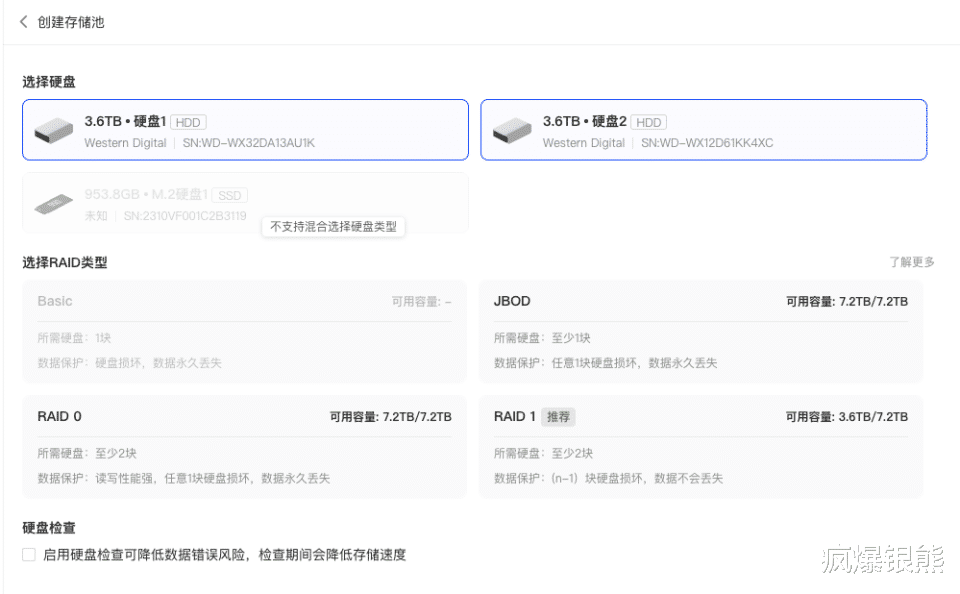Click the 选择RAID类型 heading

[65, 263]
